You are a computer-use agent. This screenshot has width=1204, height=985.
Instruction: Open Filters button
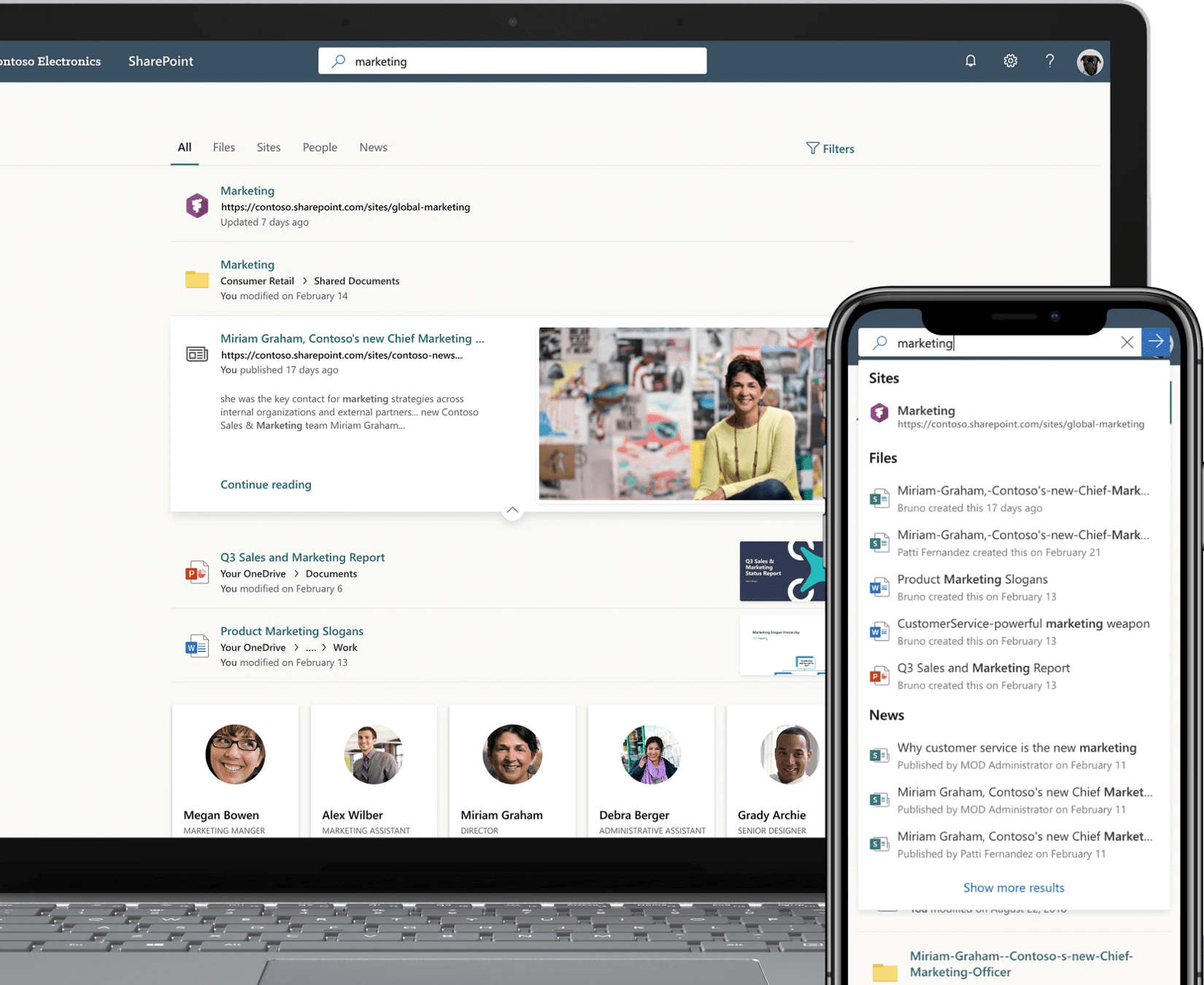point(830,148)
